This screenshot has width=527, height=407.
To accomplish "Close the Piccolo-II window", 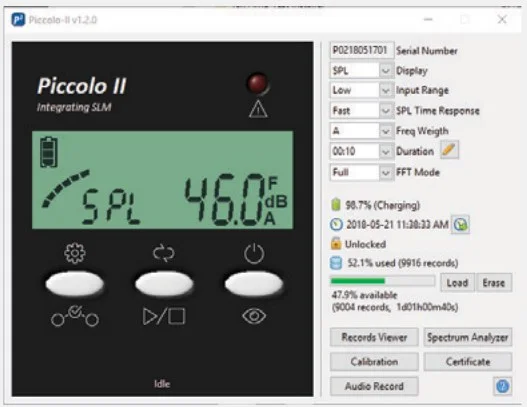I will [x=502, y=19].
